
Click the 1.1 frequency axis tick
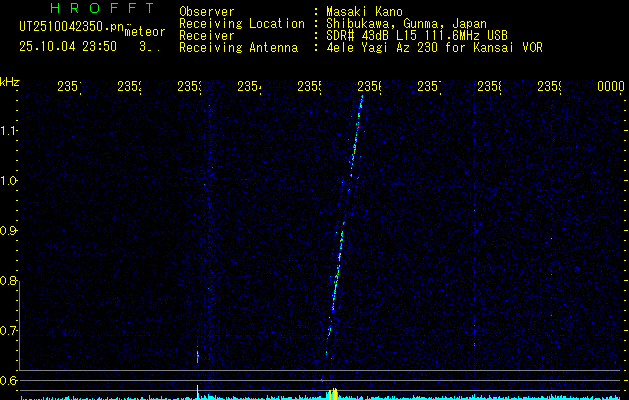10,131
